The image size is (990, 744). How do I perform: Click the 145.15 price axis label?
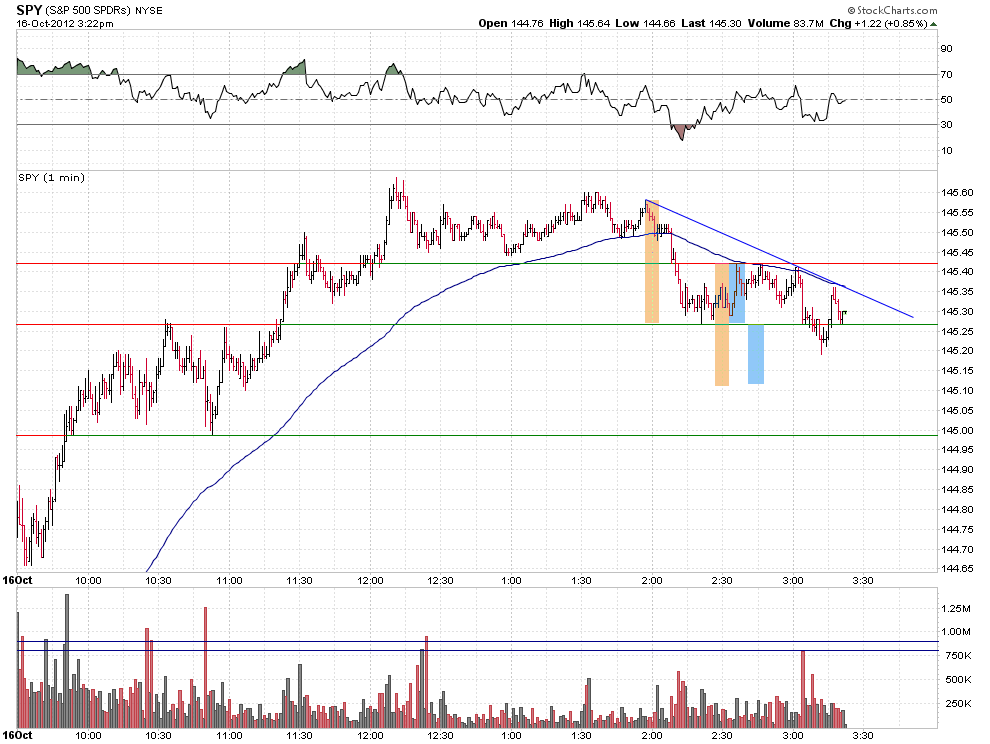click(x=957, y=371)
